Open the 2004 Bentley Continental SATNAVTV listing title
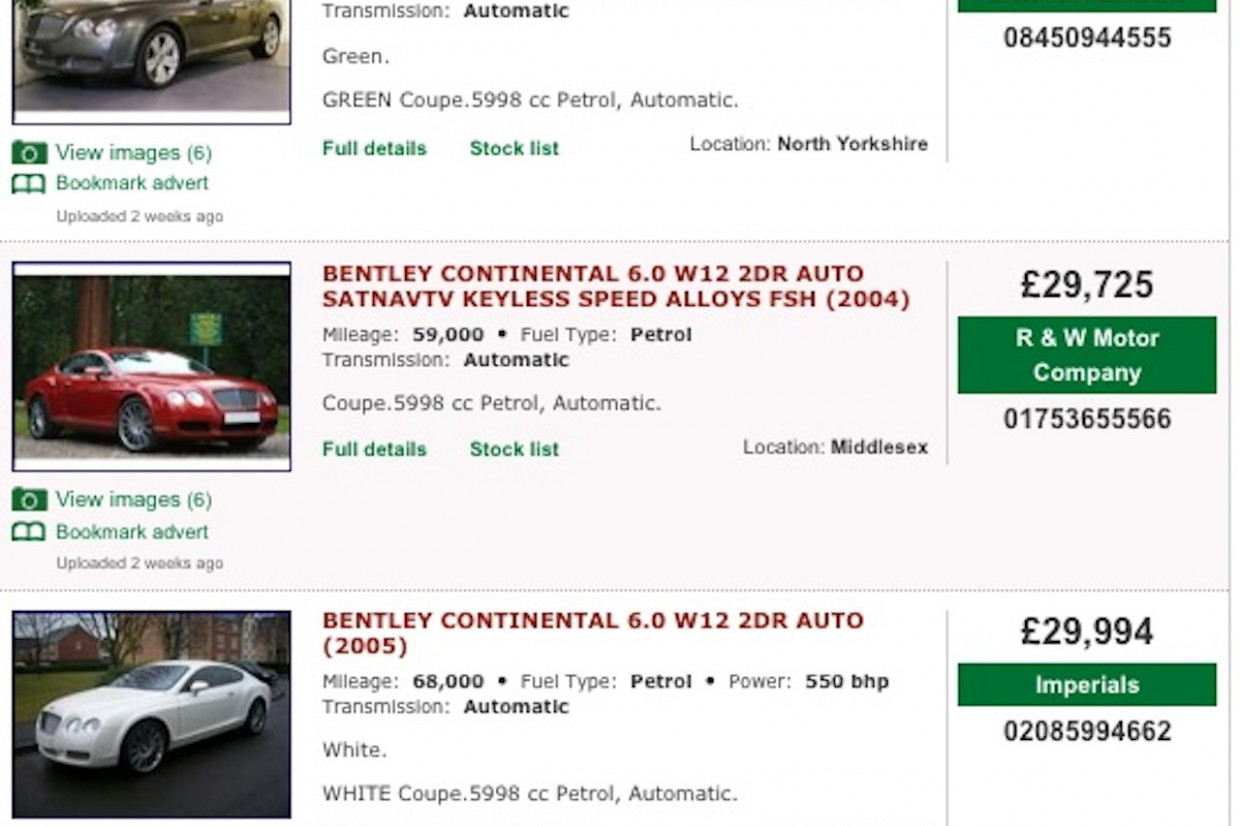This screenshot has width=1240, height=826. click(x=616, y=287)
